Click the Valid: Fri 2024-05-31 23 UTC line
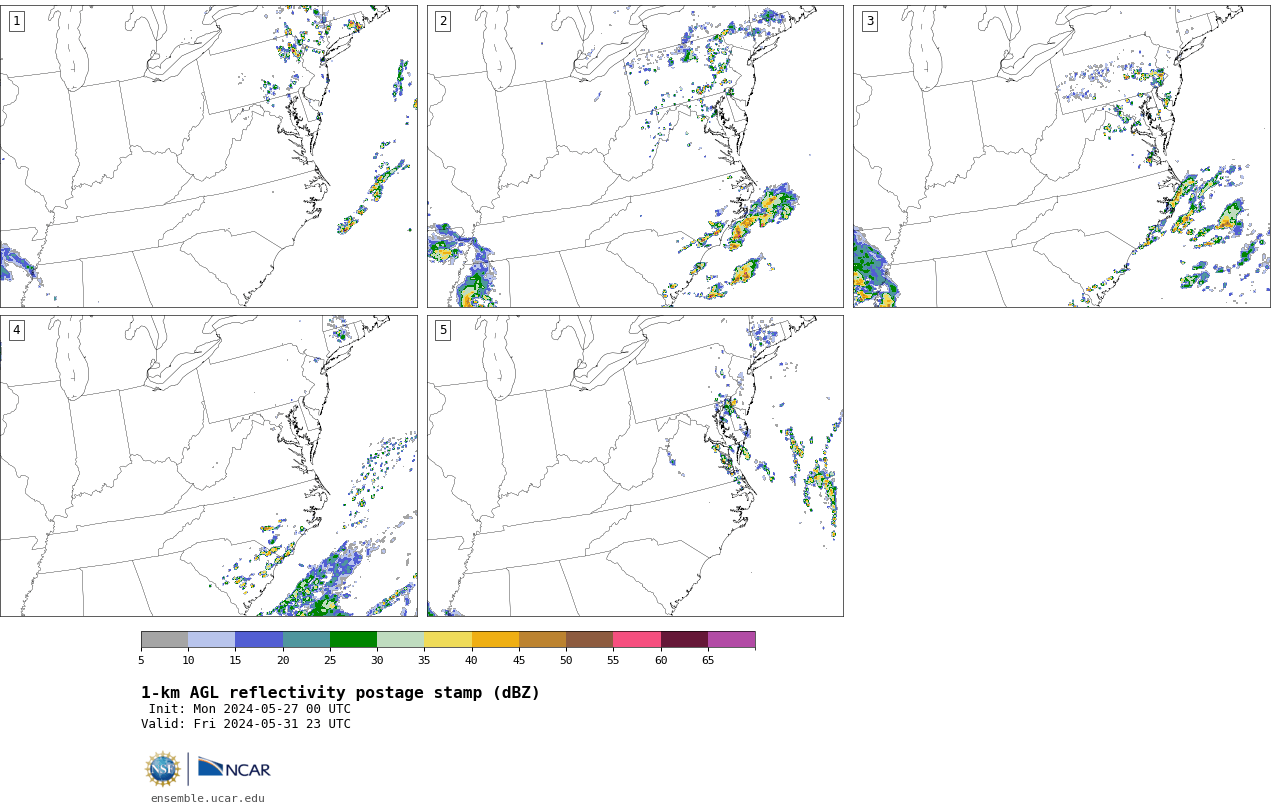Viewport: 1280px width, 809px height. tap(246, 724)
